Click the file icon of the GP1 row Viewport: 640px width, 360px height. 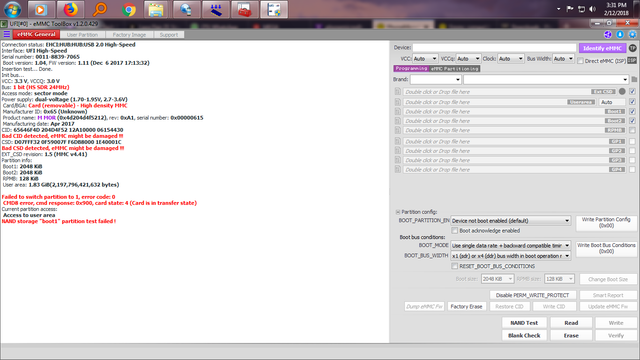pyautogui.click(x=398, y=141)
